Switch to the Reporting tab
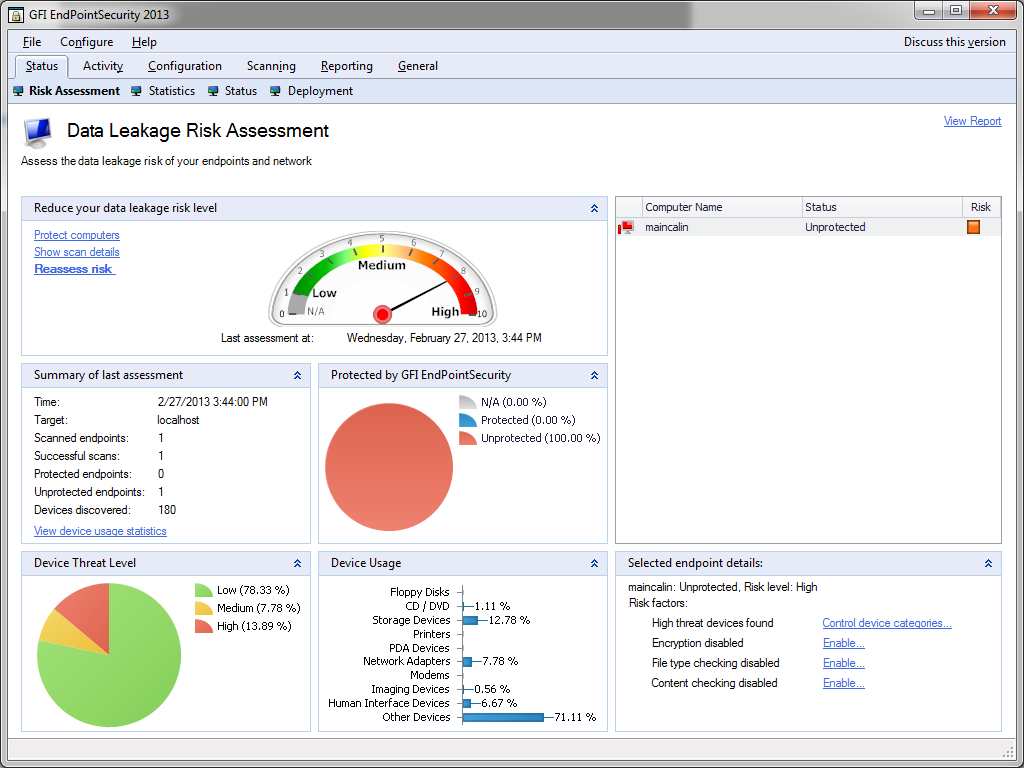Screen dimensions: 1024x768 point(347,66)
